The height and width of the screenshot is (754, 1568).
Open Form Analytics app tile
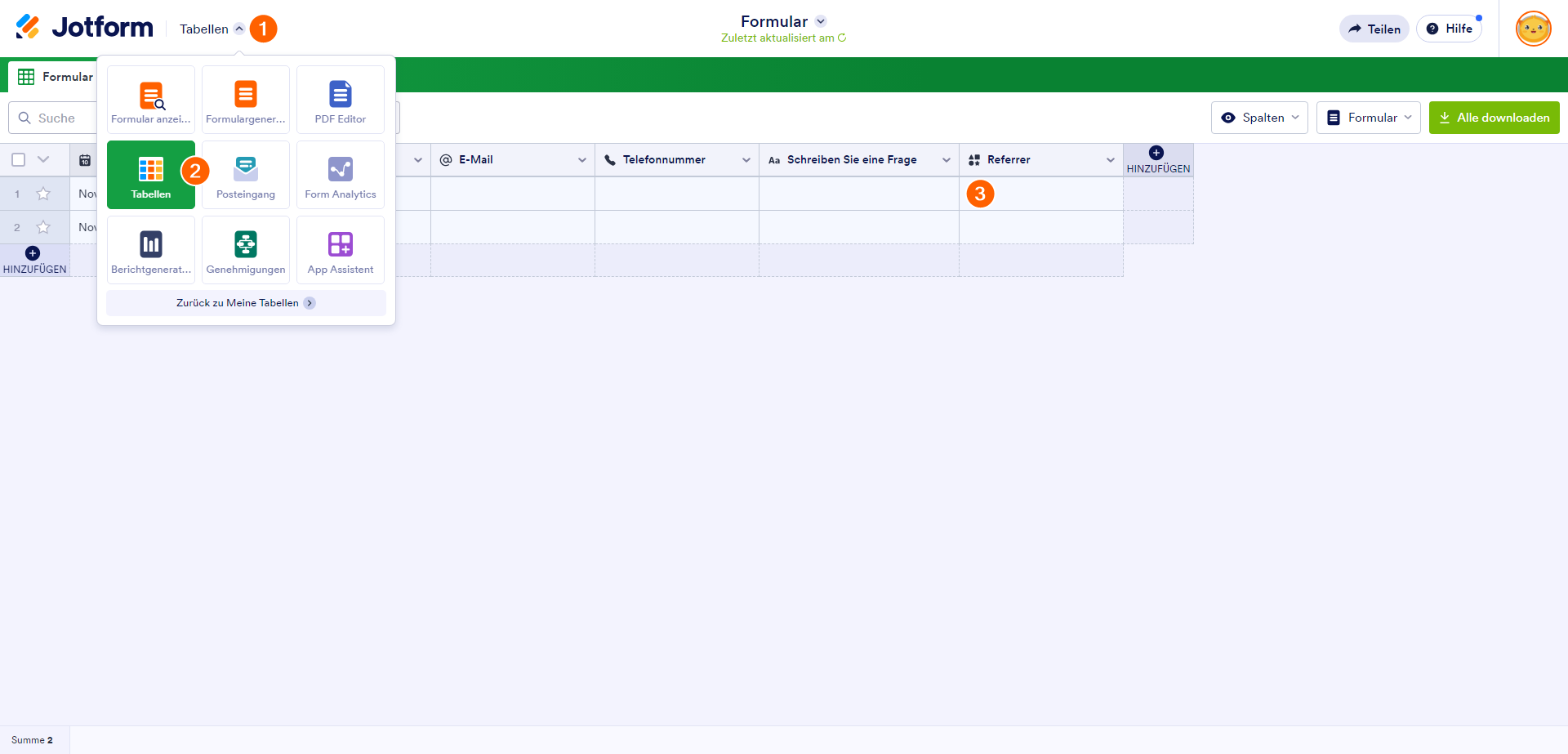click(341, 175)
